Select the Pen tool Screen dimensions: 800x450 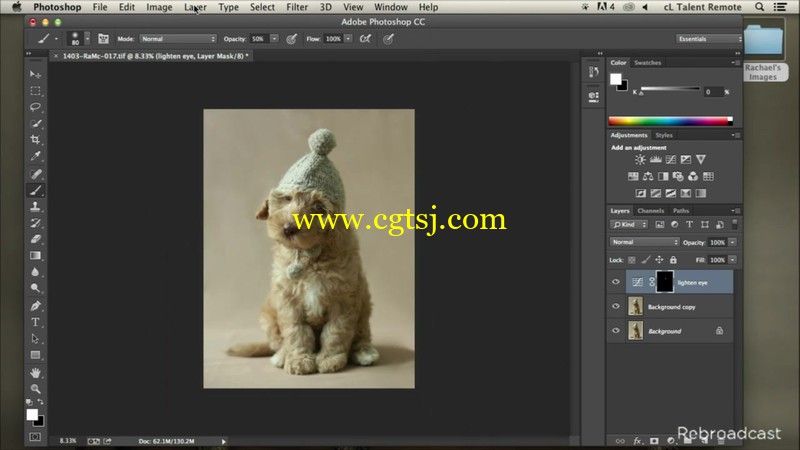(35, 306)
